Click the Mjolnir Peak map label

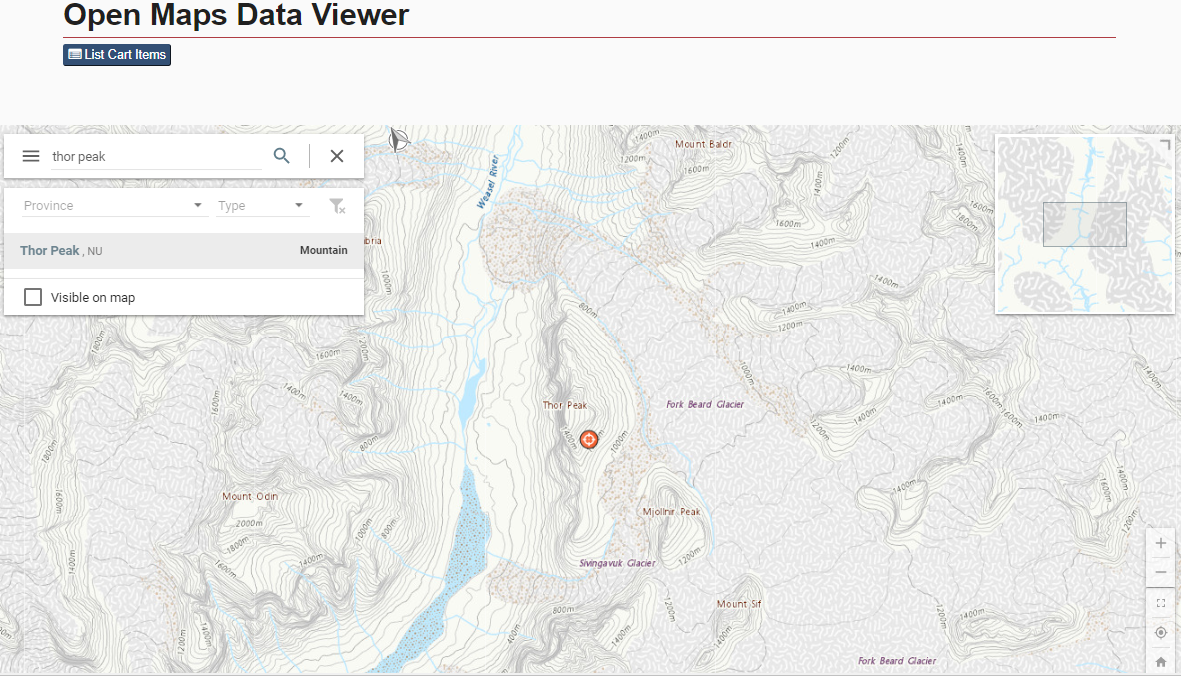coord(671,511)
